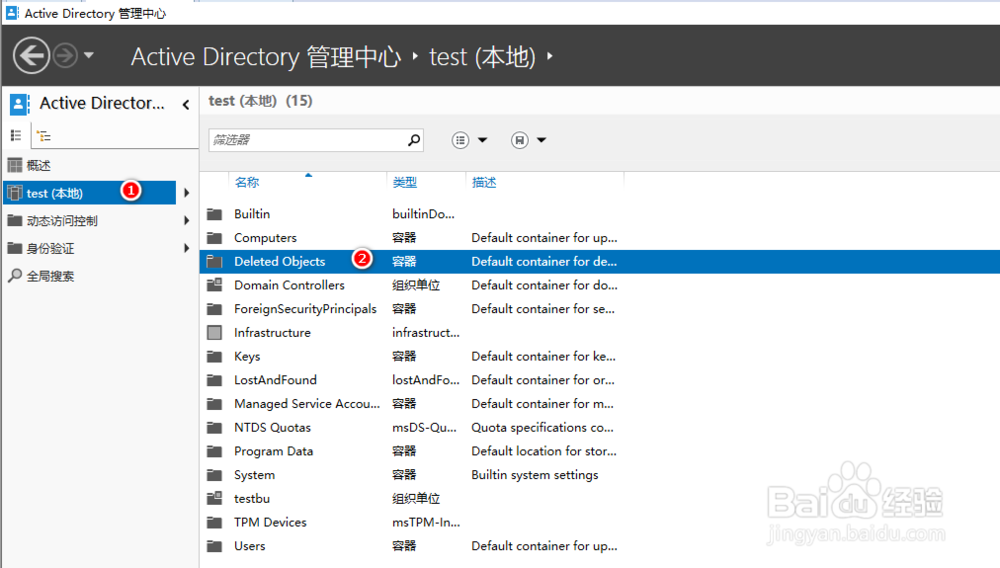1000x568 pixels.
Task: Sort by 描述 column header
Action: click(484, 182)
